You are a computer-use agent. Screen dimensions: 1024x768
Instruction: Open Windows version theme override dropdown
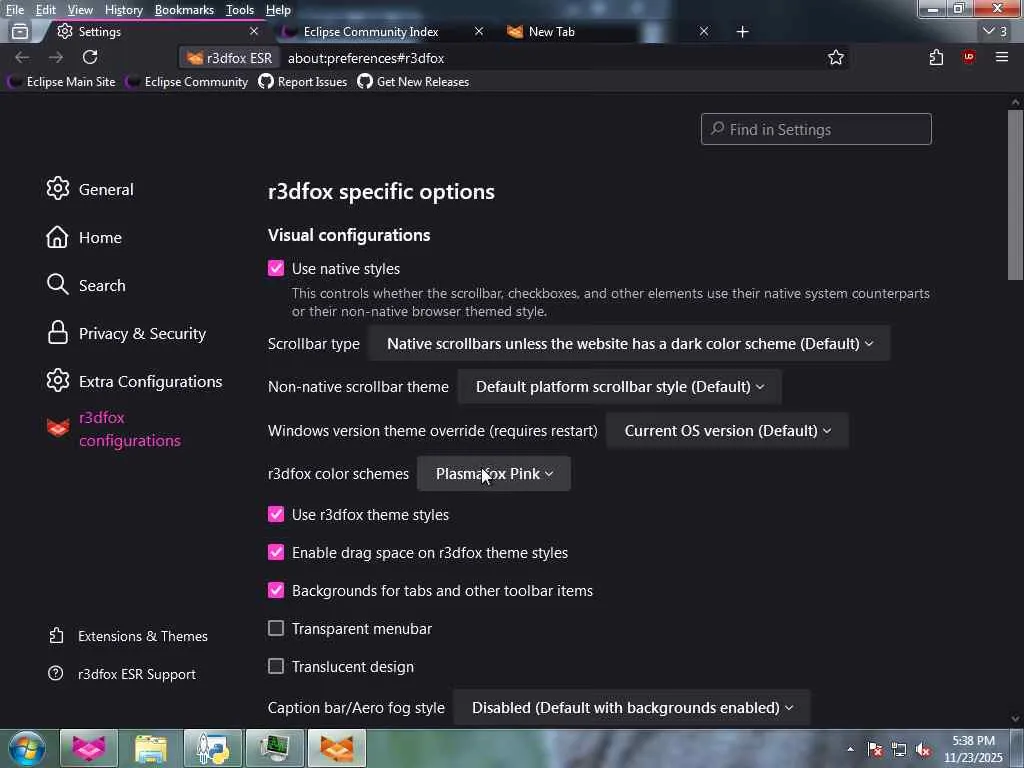pyautogui.click(x=727, y=430)
